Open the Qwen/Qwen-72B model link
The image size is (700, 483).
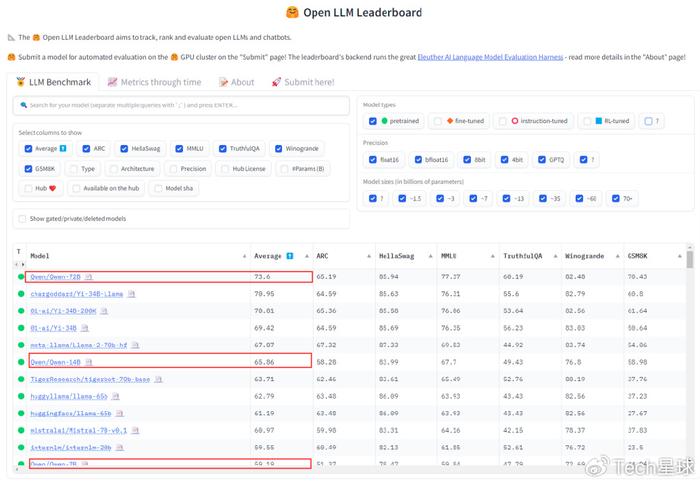click(x=55, y=277)
